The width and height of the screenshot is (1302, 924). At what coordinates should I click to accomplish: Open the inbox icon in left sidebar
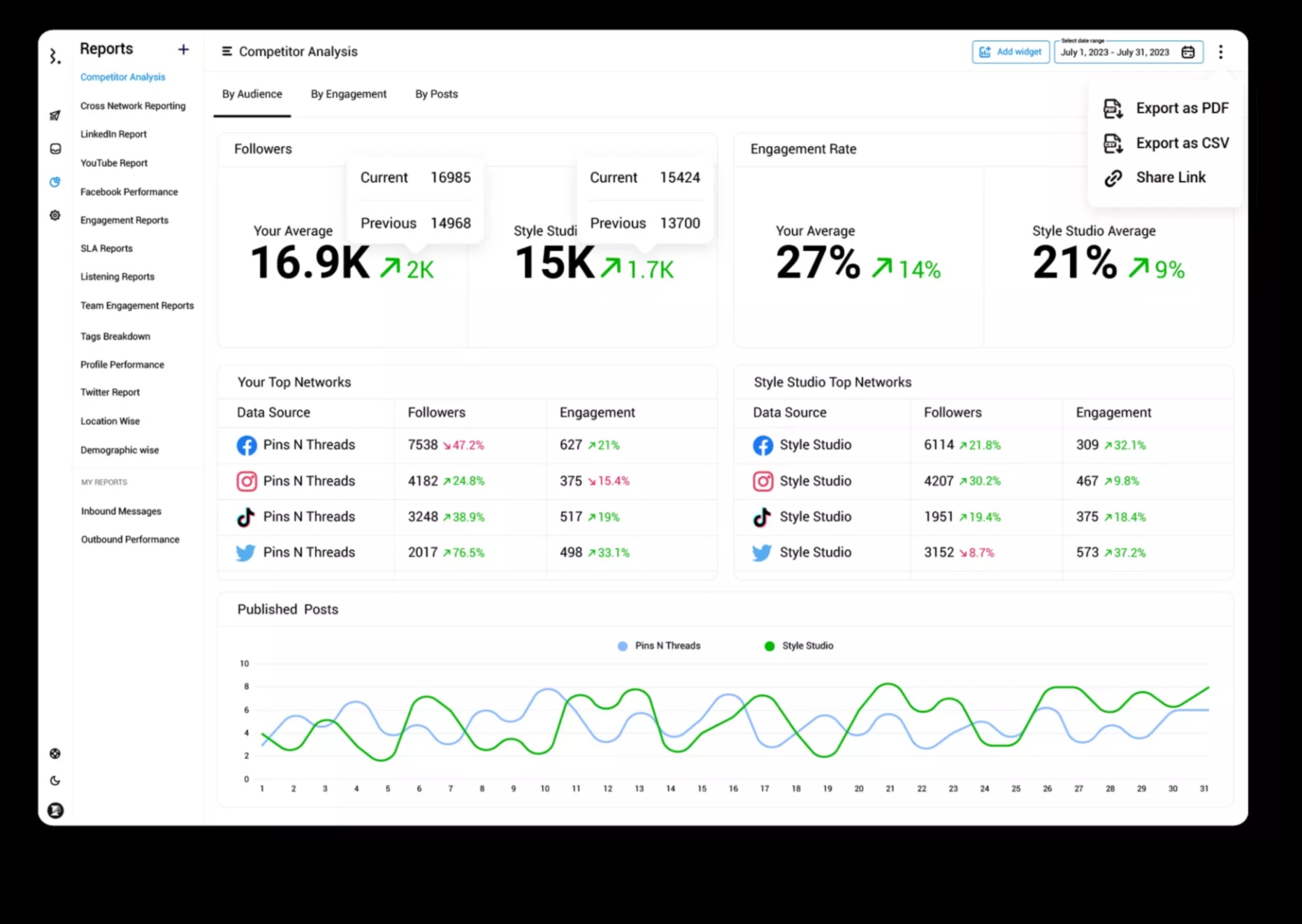(55, 149)
